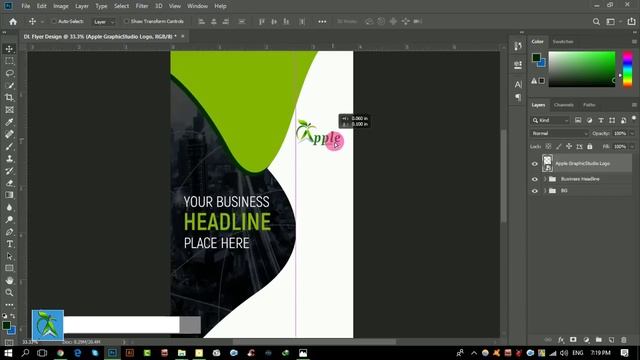Open the Kind filter dropdown
This screenshot has width=640, height=360.
(x=550, y=120)
